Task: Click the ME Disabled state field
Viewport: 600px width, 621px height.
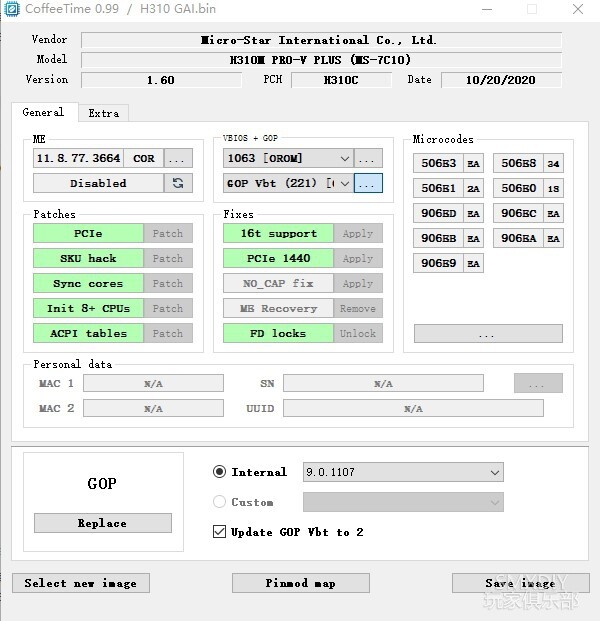Action: (x=98, y=183)
